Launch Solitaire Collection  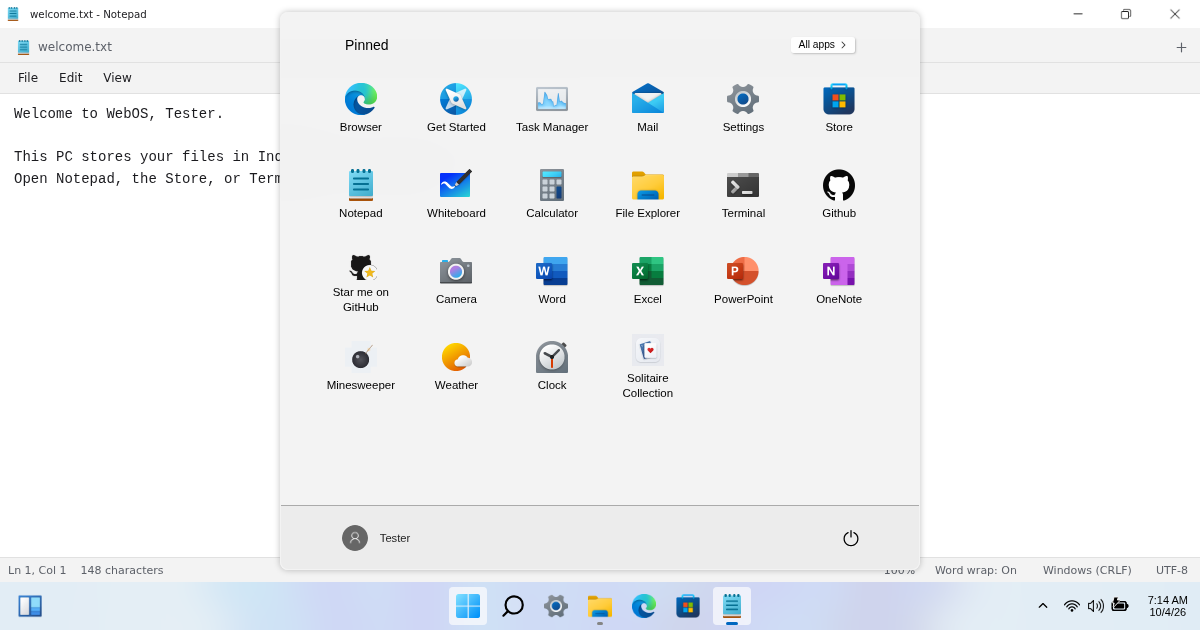tap(648, 367)
